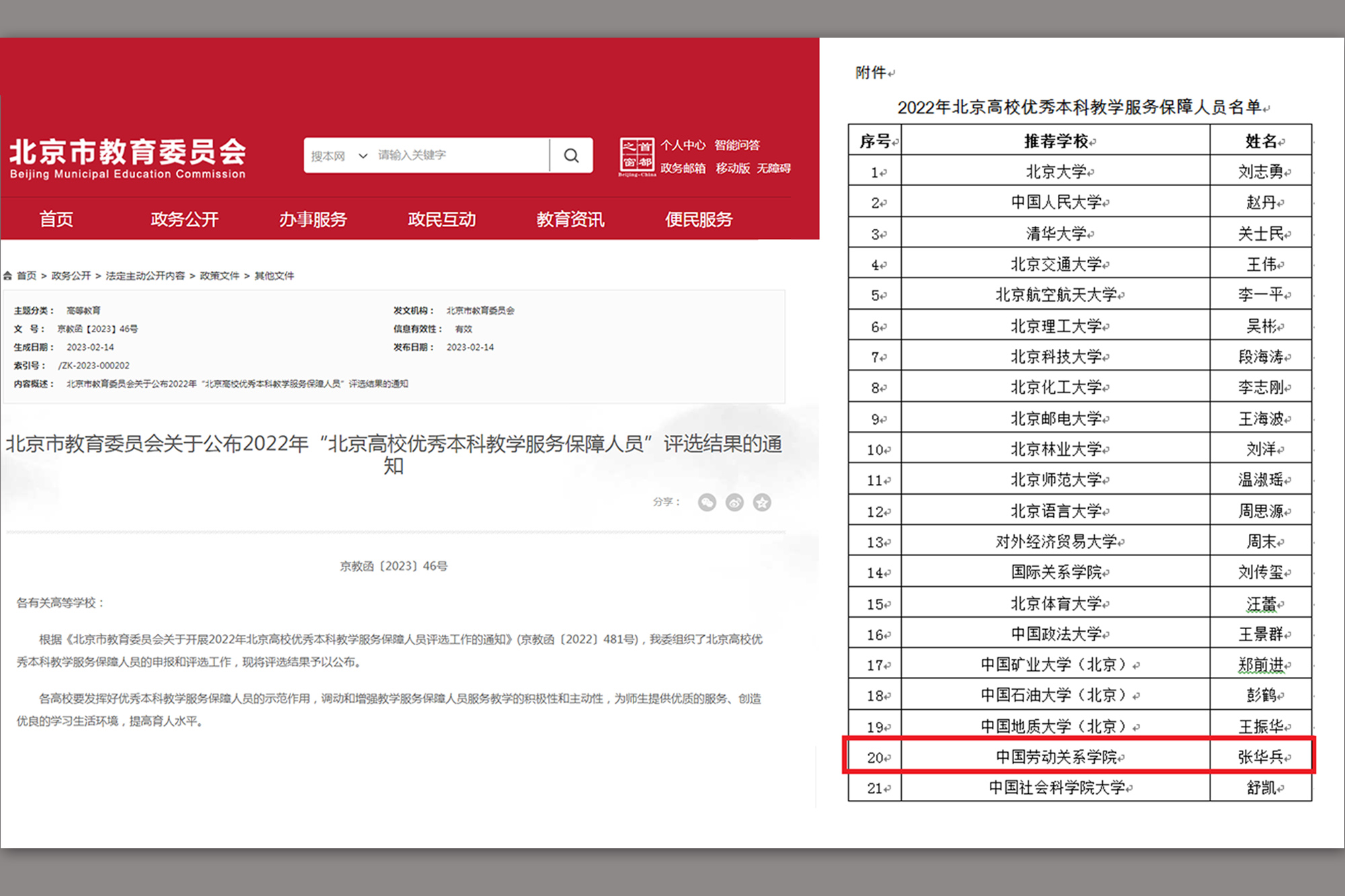Click the 北京市教育委员会 site logo
The width and height of the screenshot is (1345, 896).
coord(128,159)
